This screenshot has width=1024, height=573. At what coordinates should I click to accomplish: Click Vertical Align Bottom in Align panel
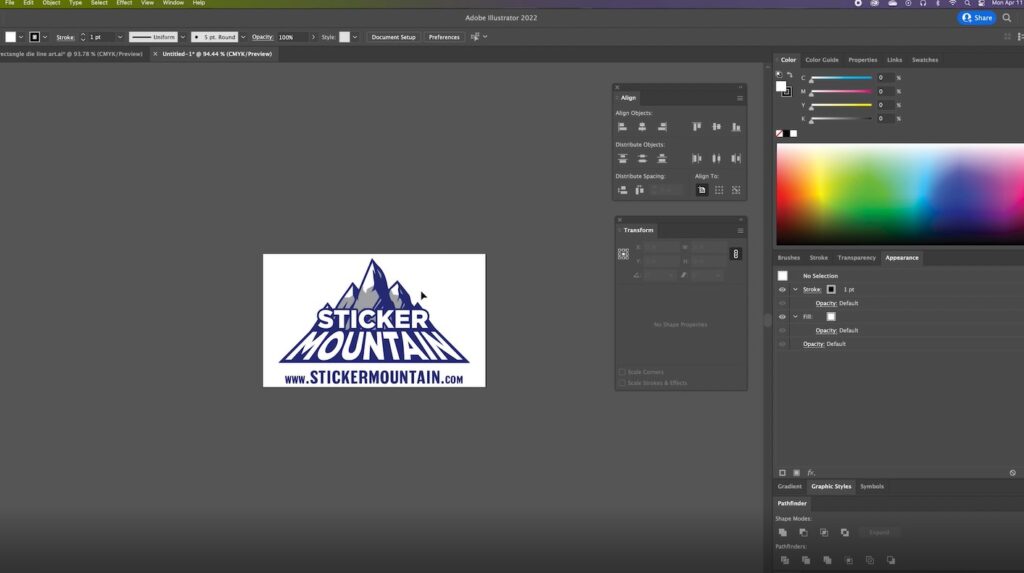tap(736, 127)
